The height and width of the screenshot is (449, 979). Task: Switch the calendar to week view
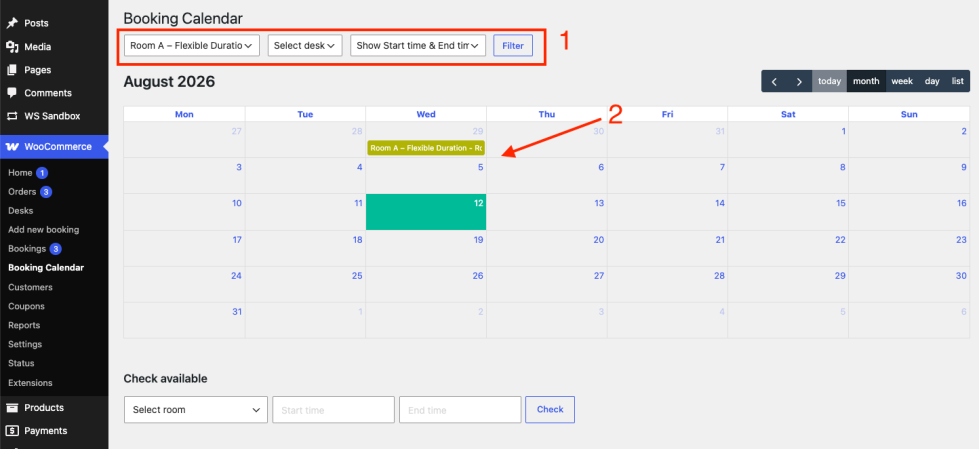pos(902,81)
